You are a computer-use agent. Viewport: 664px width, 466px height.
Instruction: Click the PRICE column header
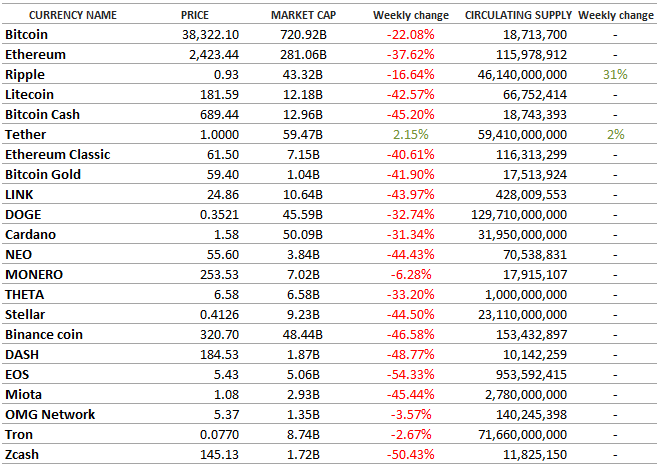195,15
